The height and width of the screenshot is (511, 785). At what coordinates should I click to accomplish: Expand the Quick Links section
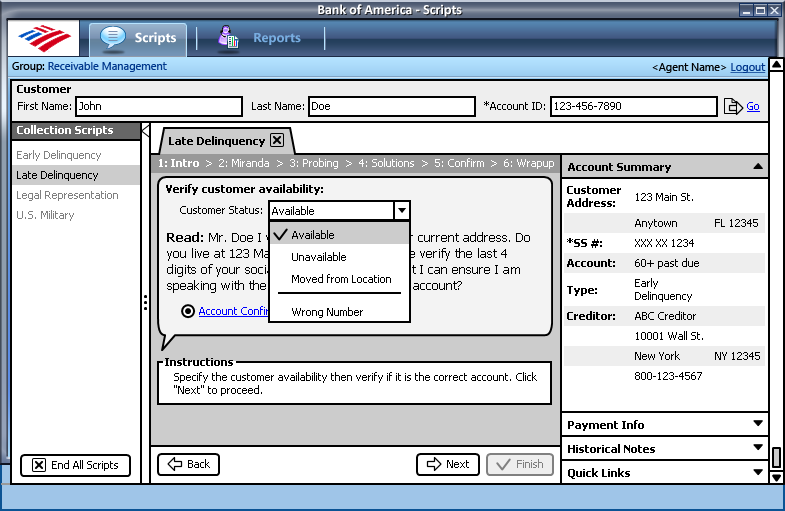758,472
